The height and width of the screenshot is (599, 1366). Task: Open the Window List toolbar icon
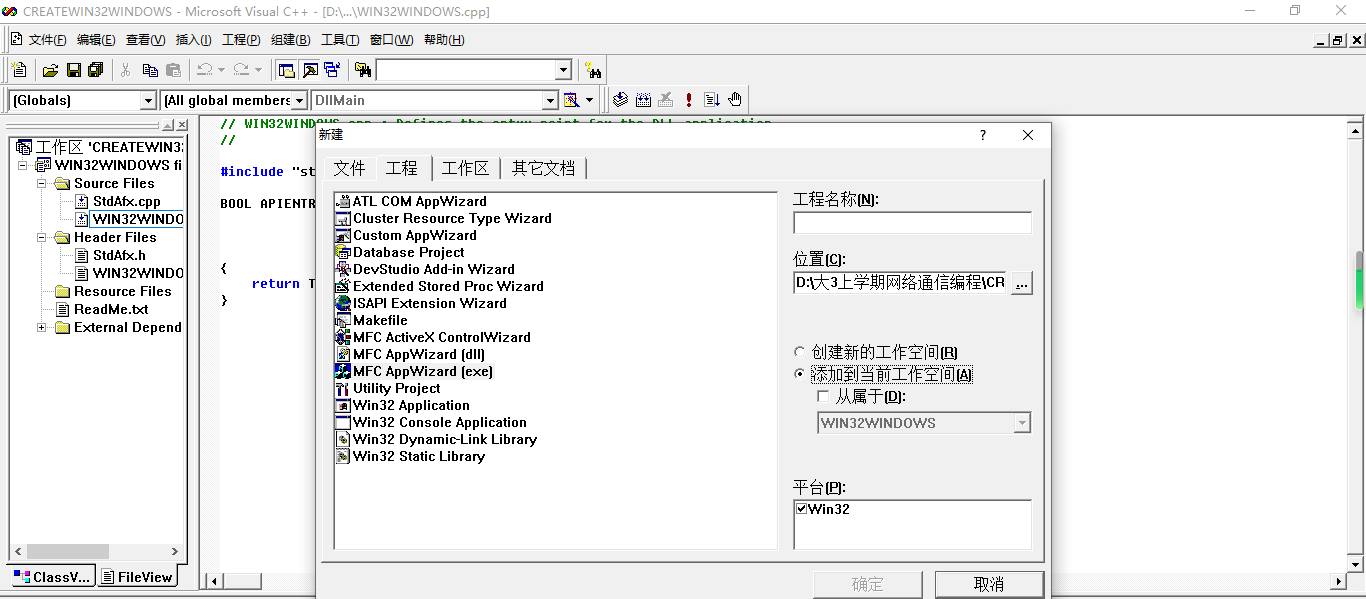(x=332, y=70)
